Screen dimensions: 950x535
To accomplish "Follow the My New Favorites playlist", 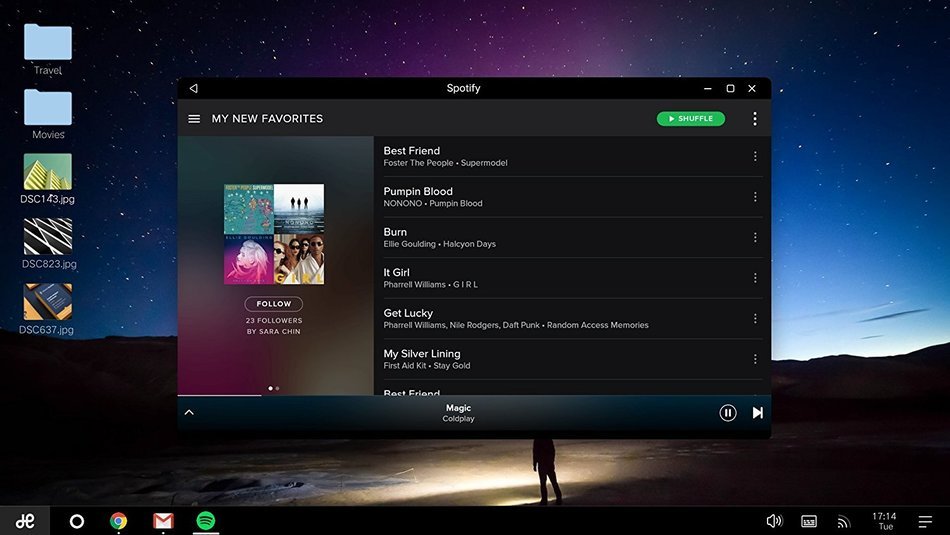I will pyautogui.click(x=274, y=304).
